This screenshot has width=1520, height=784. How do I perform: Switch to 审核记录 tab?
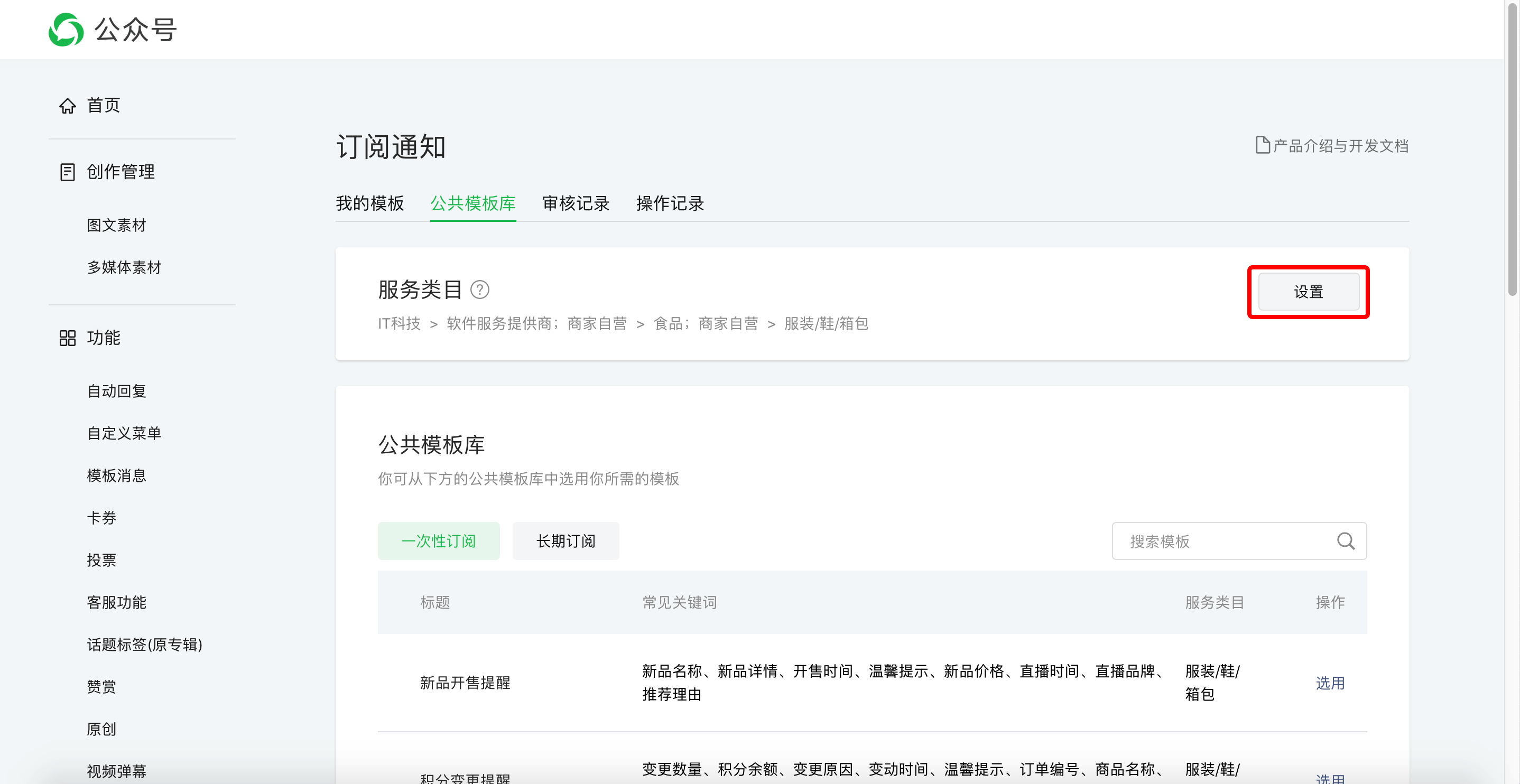click(576, 203)
